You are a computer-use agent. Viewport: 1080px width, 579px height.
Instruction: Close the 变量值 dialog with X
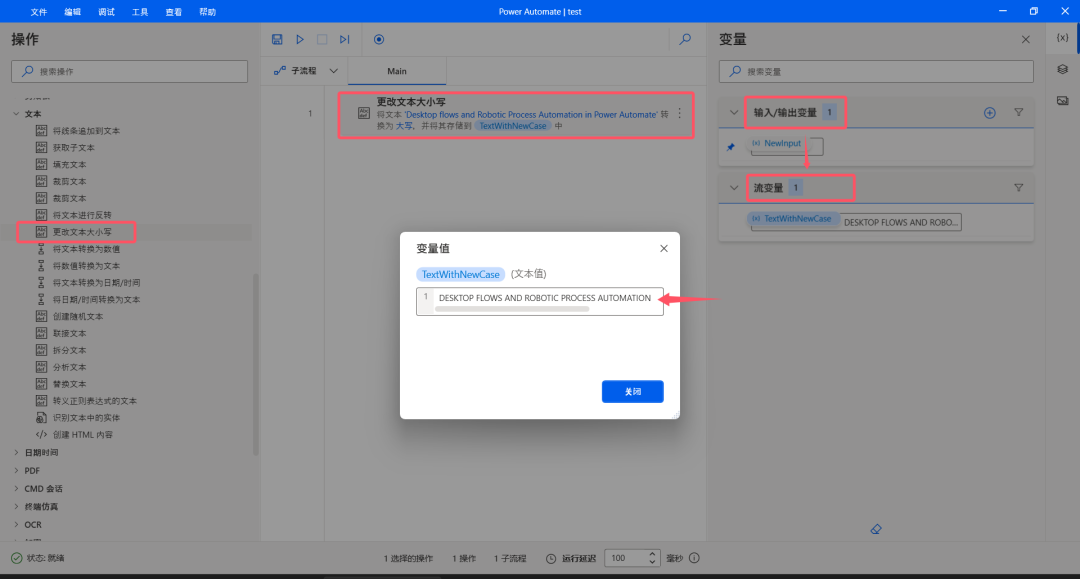tap(664, 249)
